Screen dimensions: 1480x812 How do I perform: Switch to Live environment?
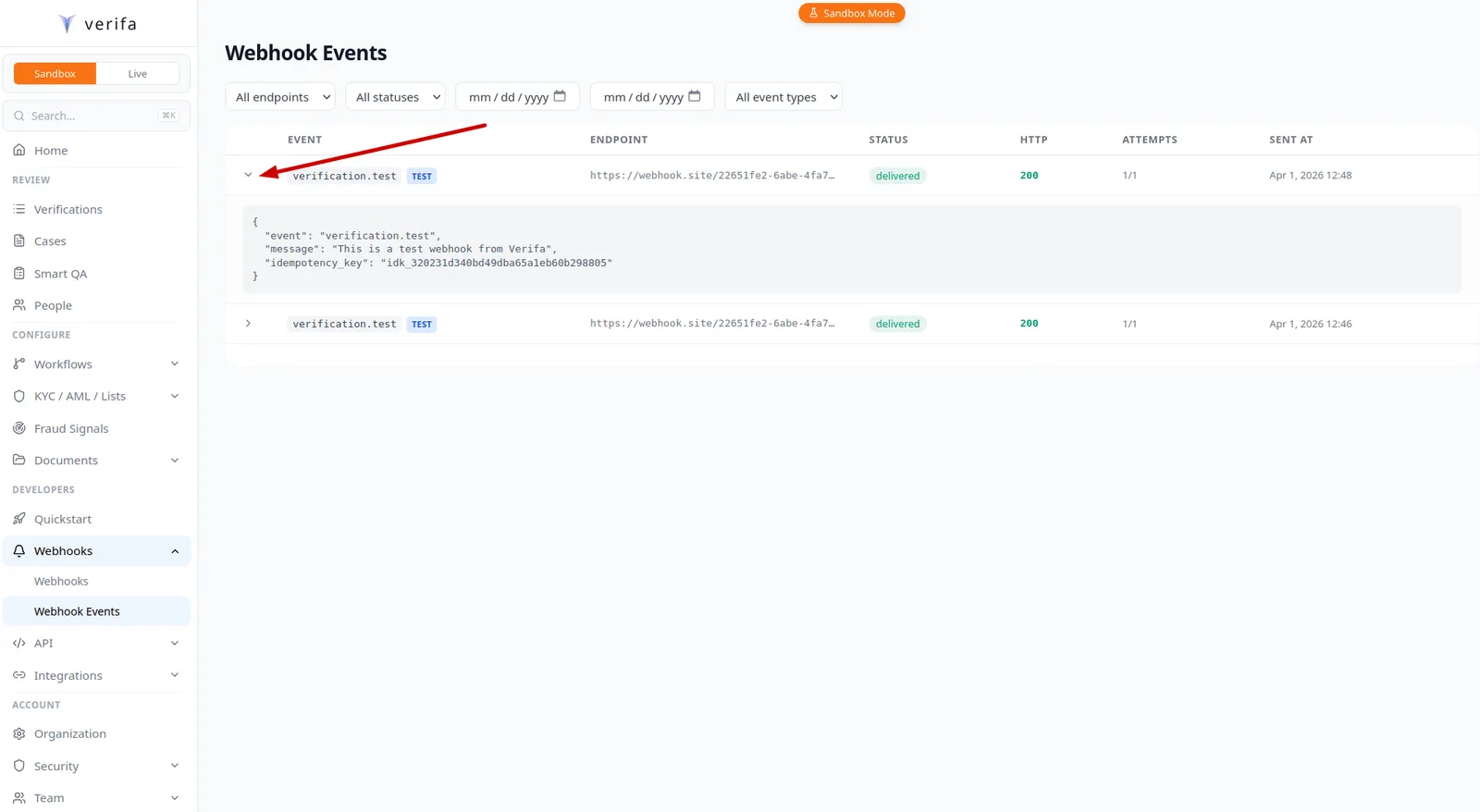[x=137, y=73]
